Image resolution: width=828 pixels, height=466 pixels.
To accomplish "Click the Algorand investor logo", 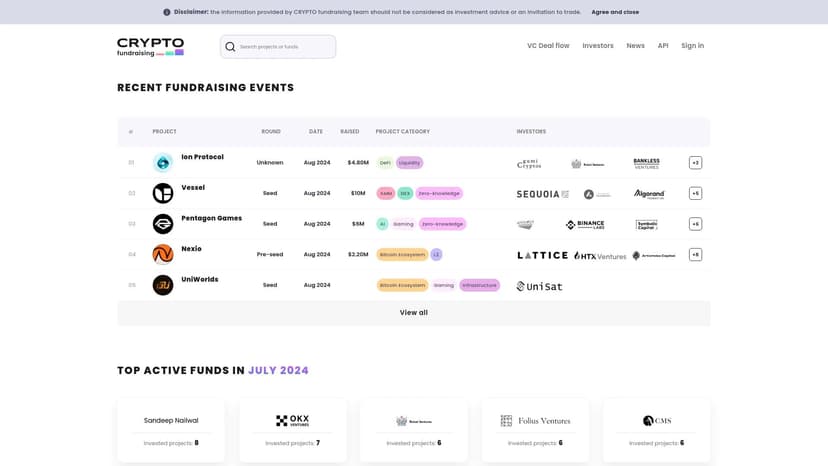I will point(649,194).
